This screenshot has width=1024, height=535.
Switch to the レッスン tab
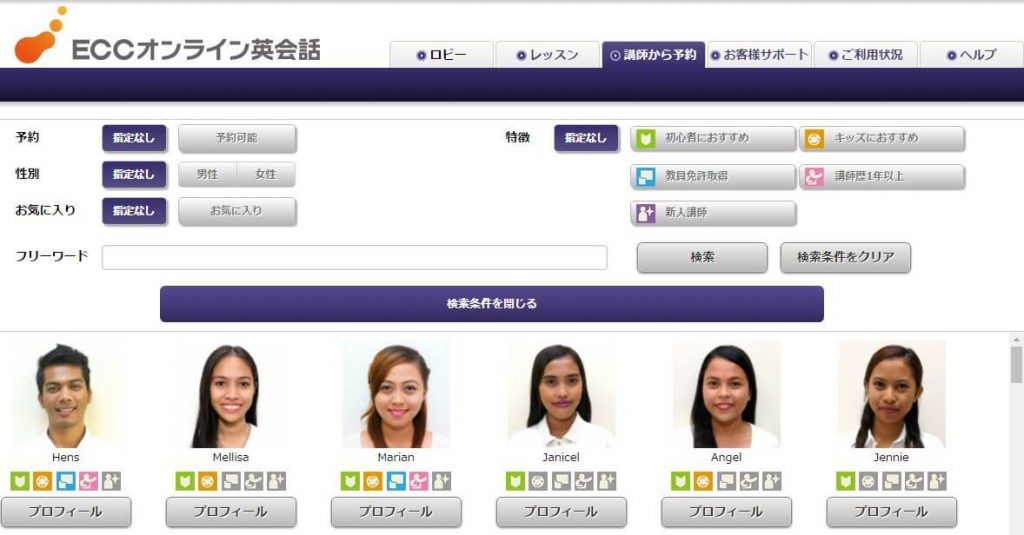[547, 55]
